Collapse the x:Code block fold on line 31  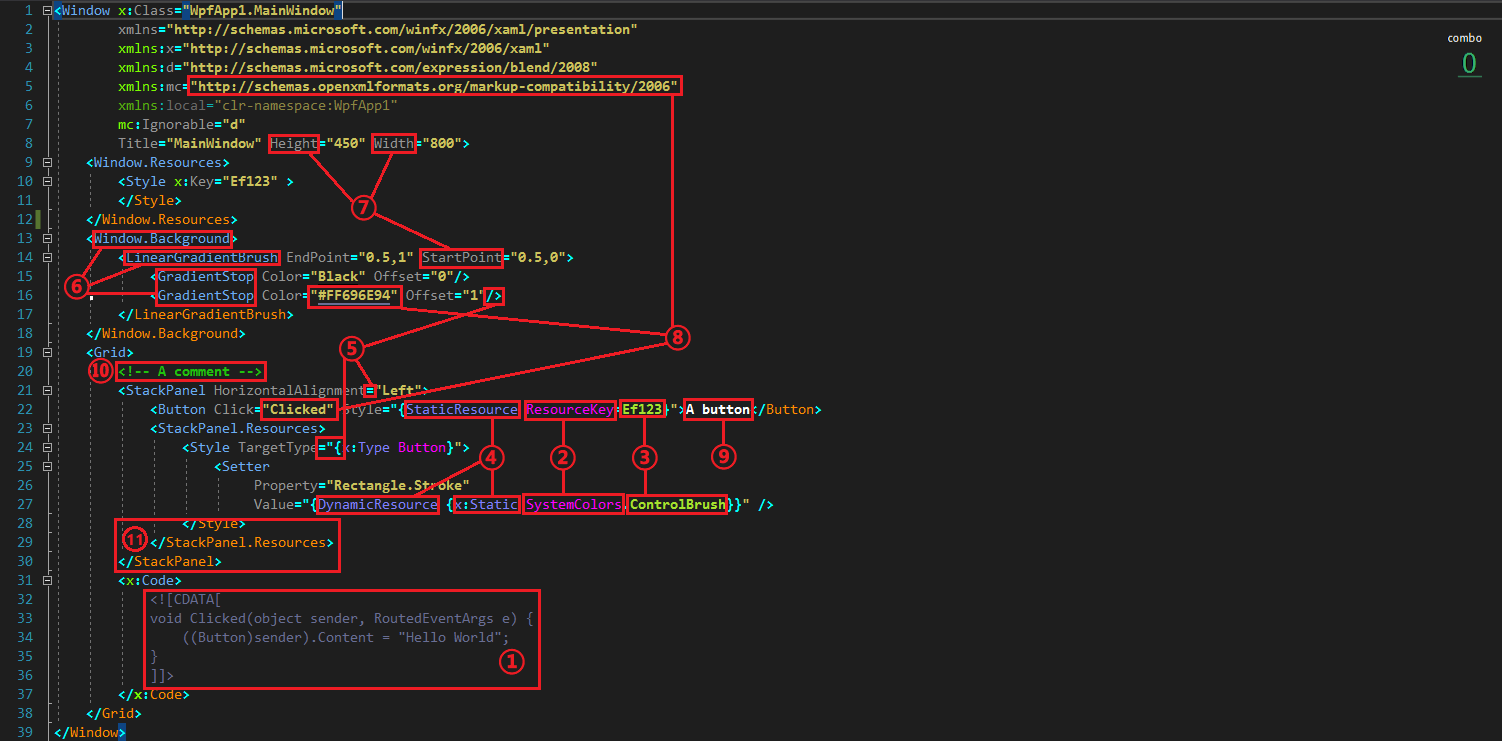46,580
